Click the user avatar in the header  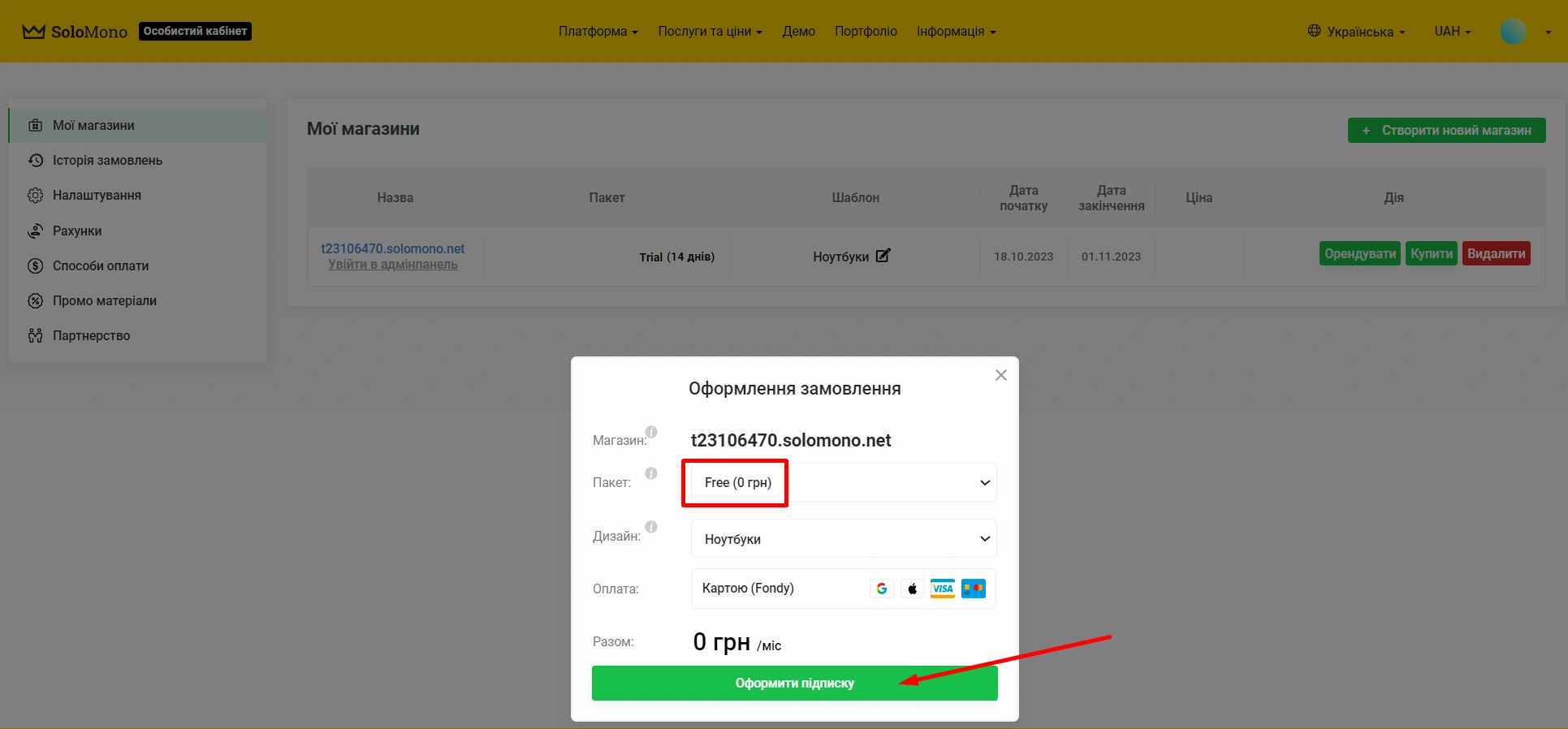[x=1513, y=32]
